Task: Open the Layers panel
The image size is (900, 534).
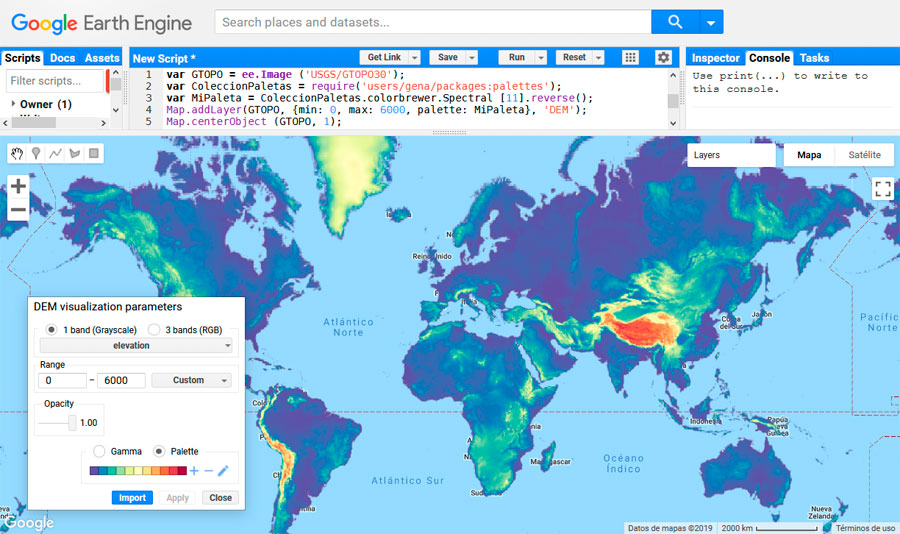Action: [x=731, y=155]
